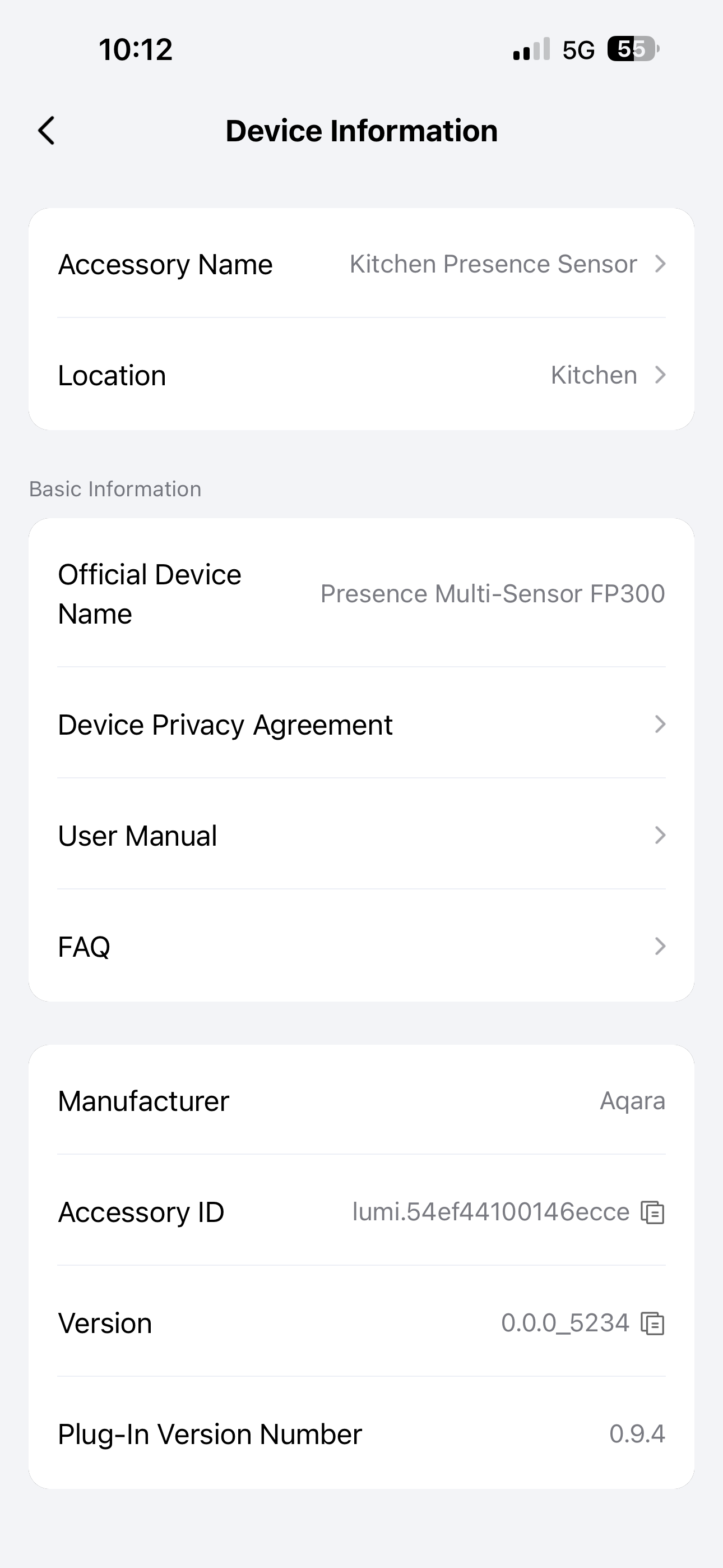The width and height of the screenshot is (723, 1568).
Task: Tap the battery indicator in status bar
Action: [x=633, y=49]
